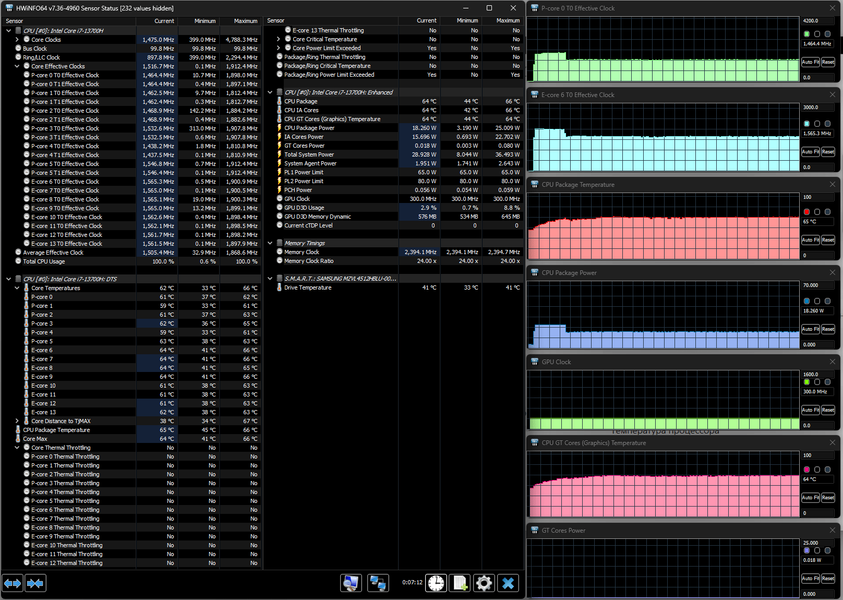Click the Maximum column header in left panel
Viewport: 843px width, 600px height.
pos(245,22)
